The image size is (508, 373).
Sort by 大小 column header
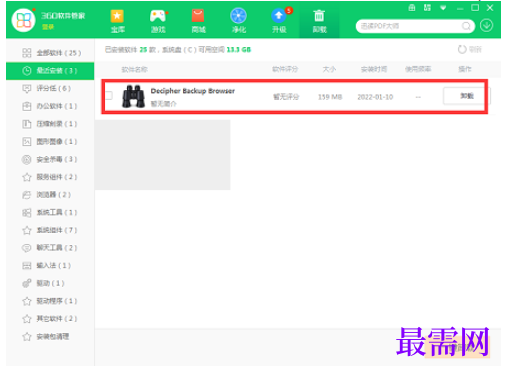tap(329, 69)
